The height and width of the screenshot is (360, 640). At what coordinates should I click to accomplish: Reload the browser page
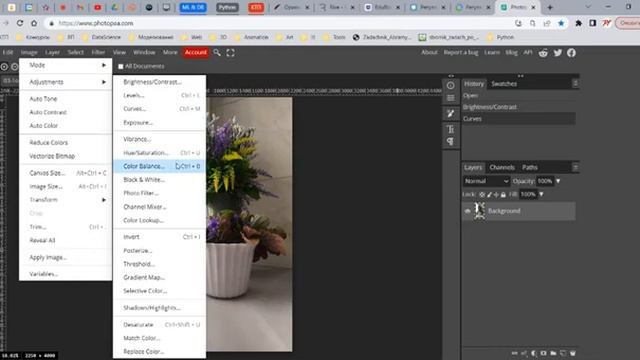20,23
